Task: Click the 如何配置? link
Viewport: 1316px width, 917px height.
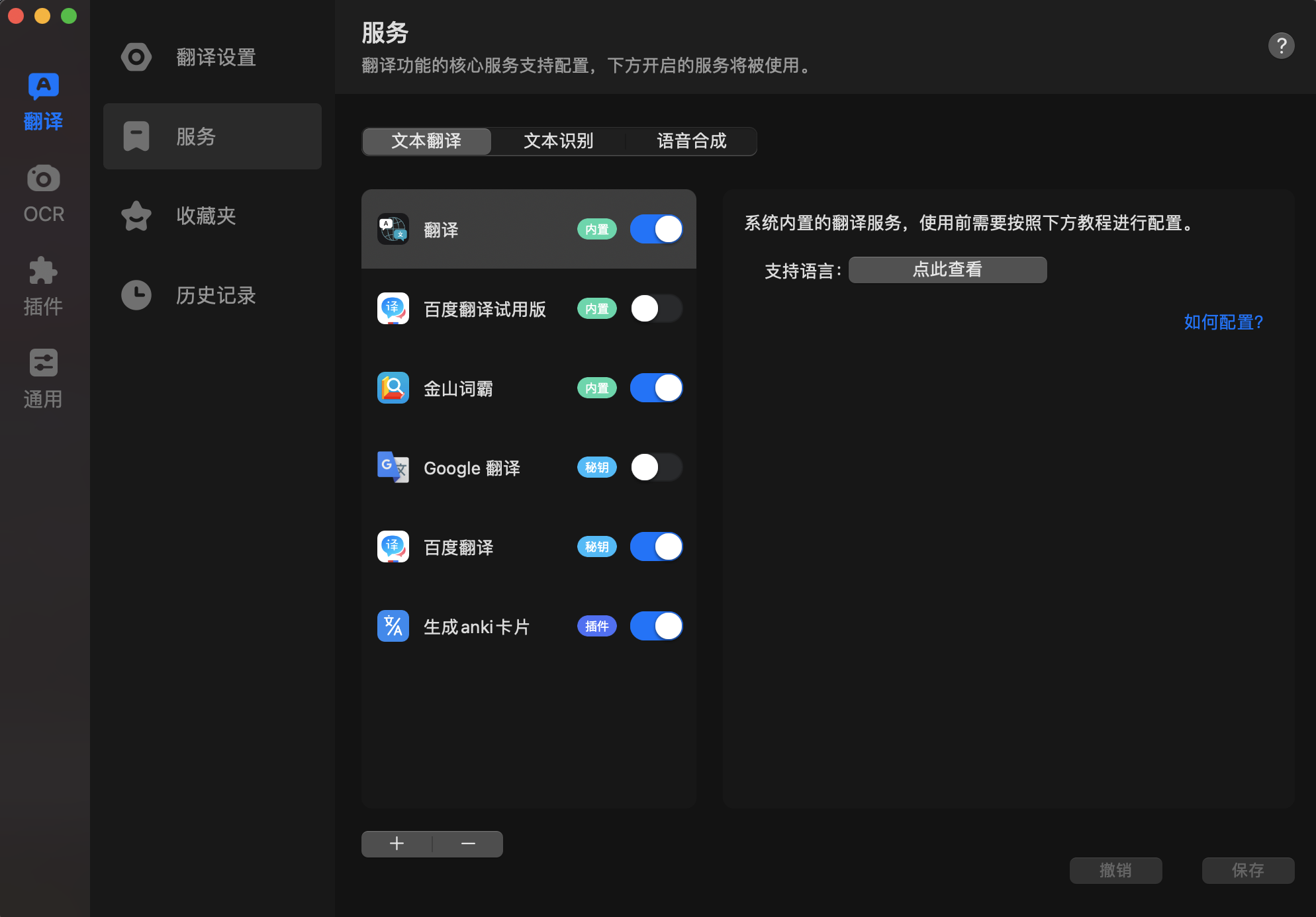Action: coord(1222,322)
